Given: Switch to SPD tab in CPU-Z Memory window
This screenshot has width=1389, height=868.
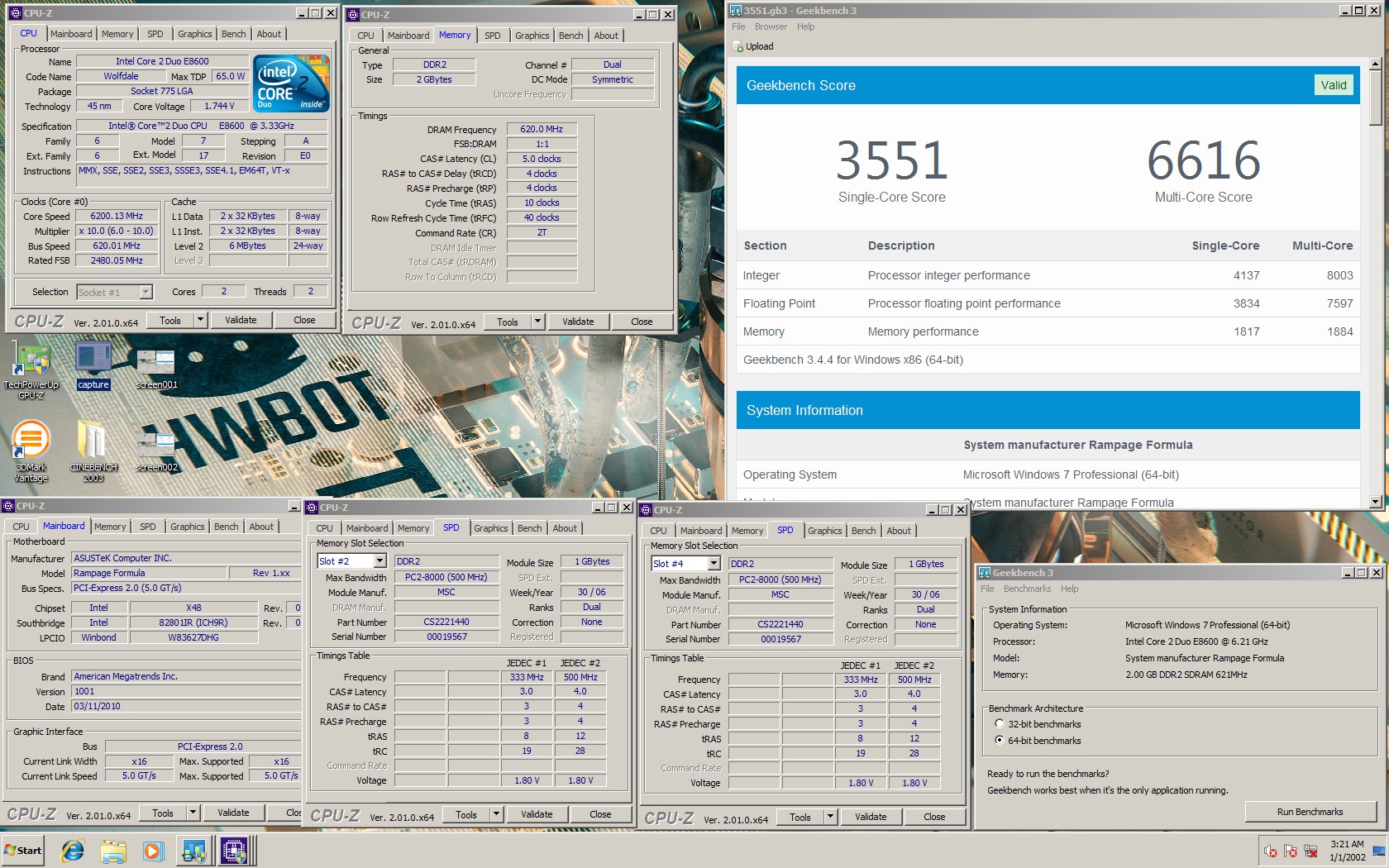Looking at the screenshot, I should tap(492, 36).
